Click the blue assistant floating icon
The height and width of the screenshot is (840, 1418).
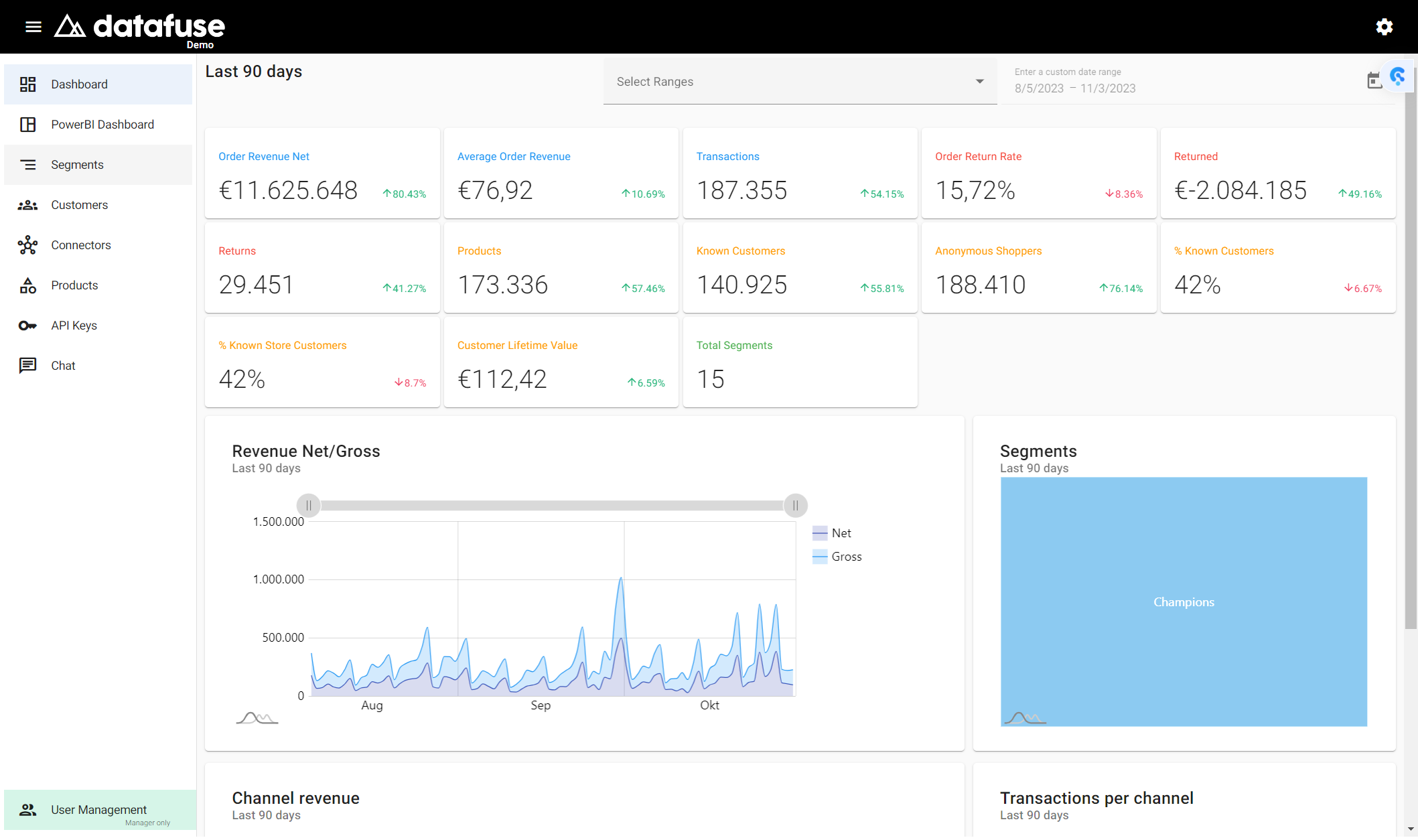tap(1398, 76)
